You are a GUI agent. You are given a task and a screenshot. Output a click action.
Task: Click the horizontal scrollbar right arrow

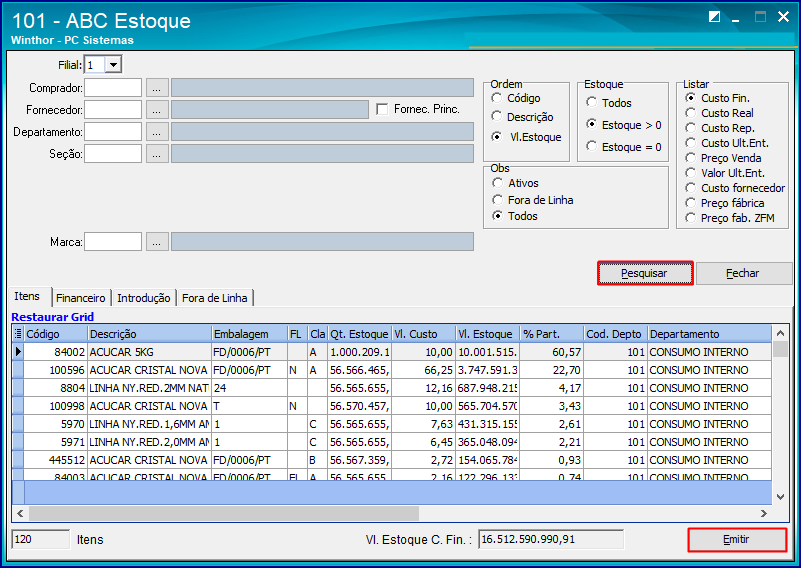coord(764,513)
